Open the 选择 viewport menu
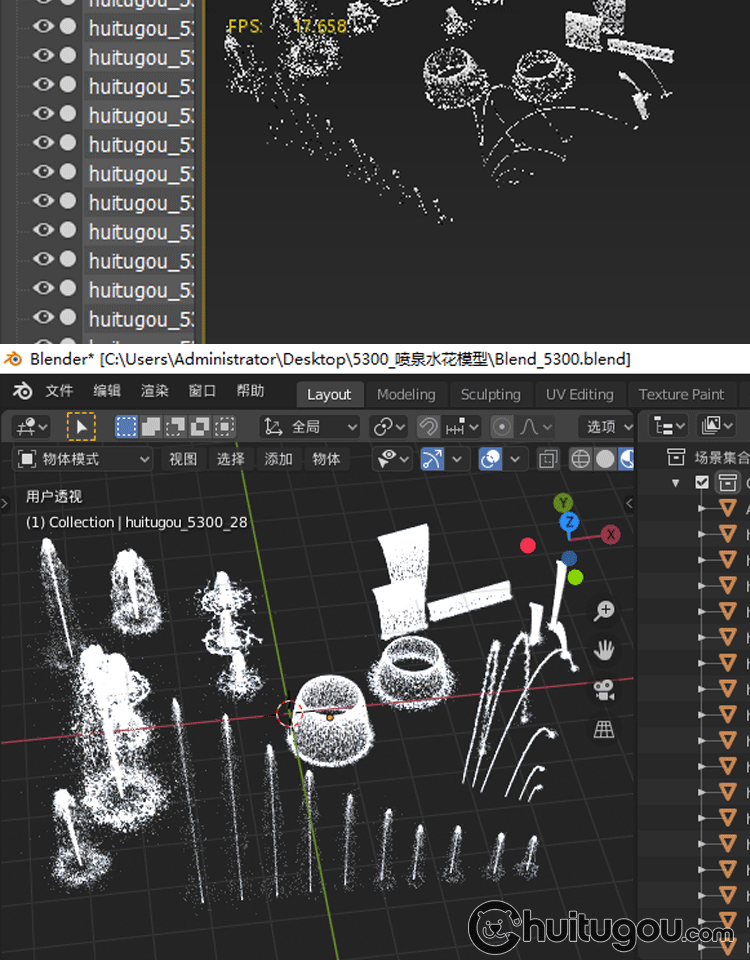The image size is (750, 960). coord(230,459)
